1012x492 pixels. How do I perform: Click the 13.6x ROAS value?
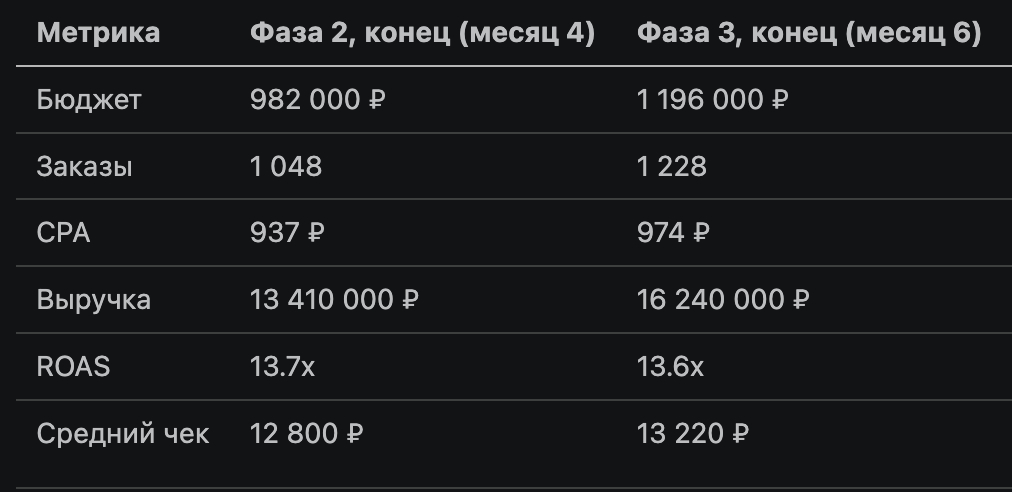(x=670, y=367)
